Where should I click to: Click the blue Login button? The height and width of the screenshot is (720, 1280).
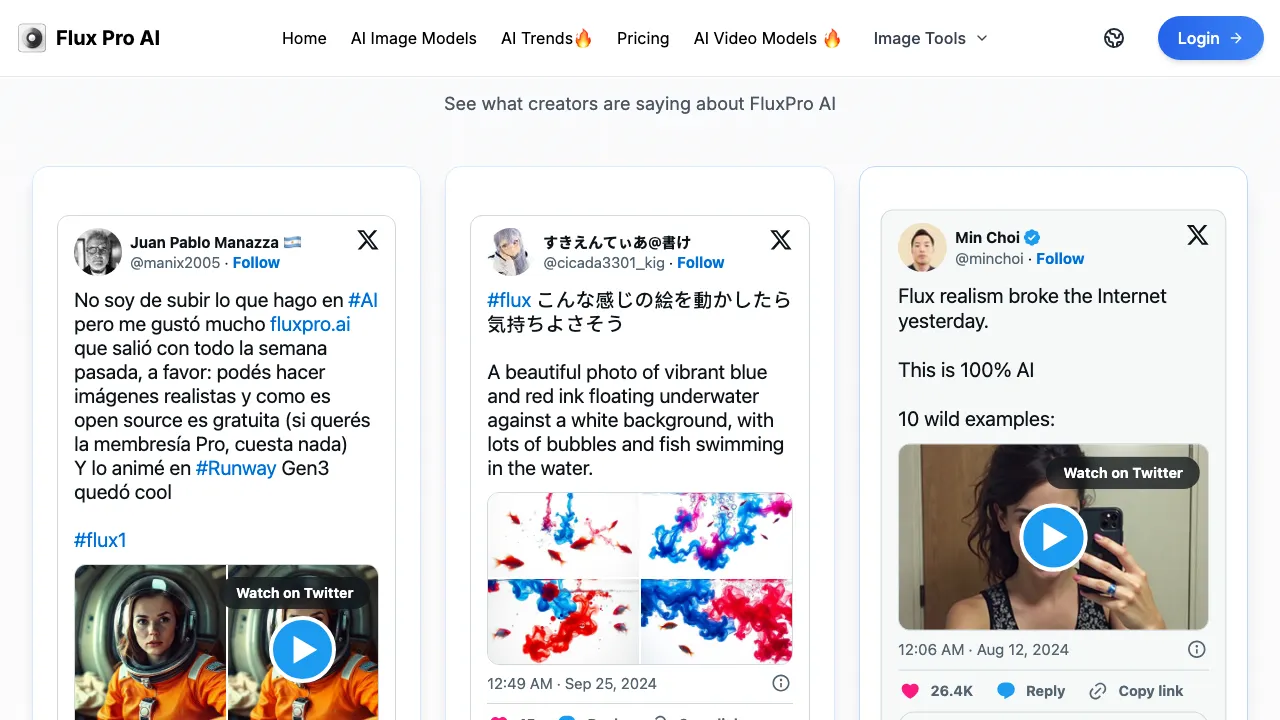coord(1210,38)
